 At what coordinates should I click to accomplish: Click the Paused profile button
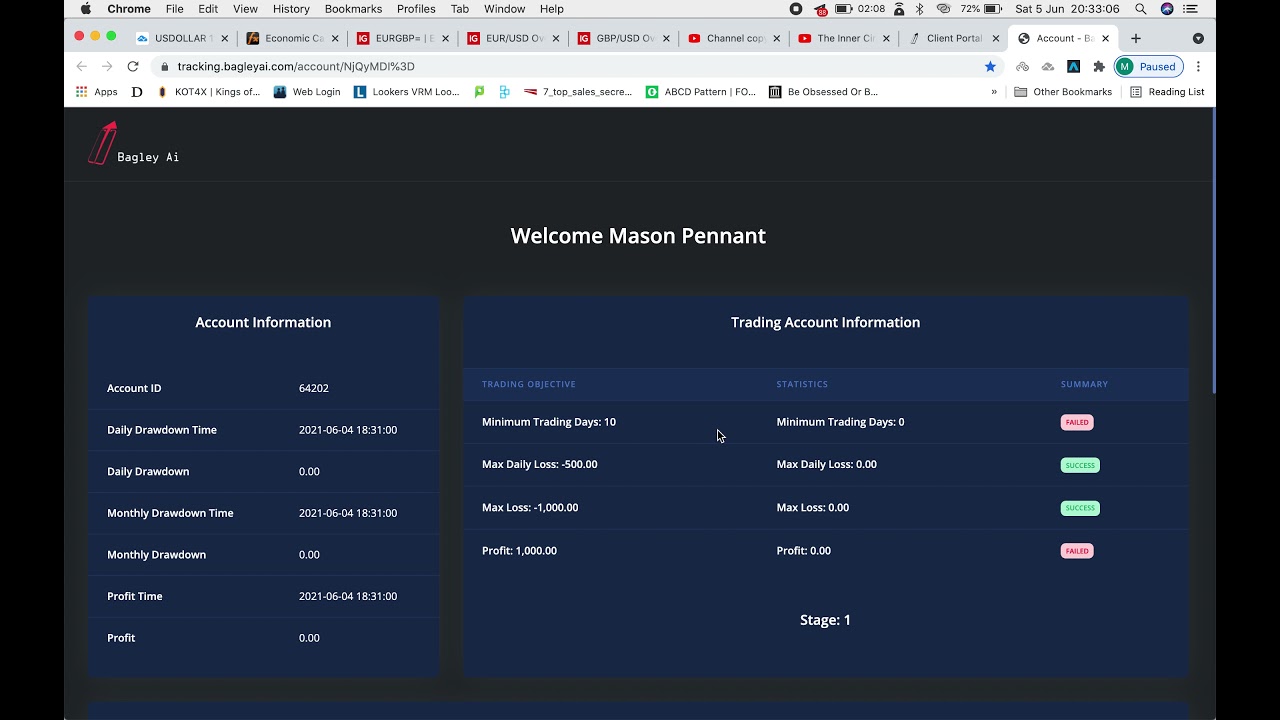click(1149, 66)
